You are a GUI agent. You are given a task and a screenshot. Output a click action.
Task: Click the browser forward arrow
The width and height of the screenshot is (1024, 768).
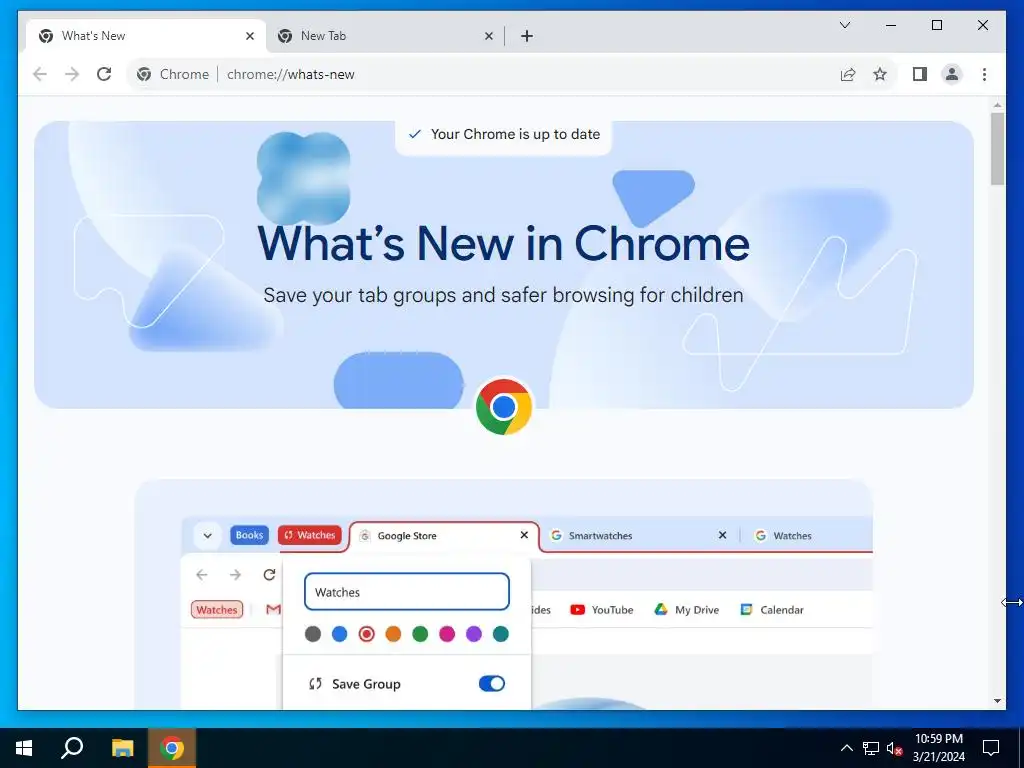[x=72, y=74]
